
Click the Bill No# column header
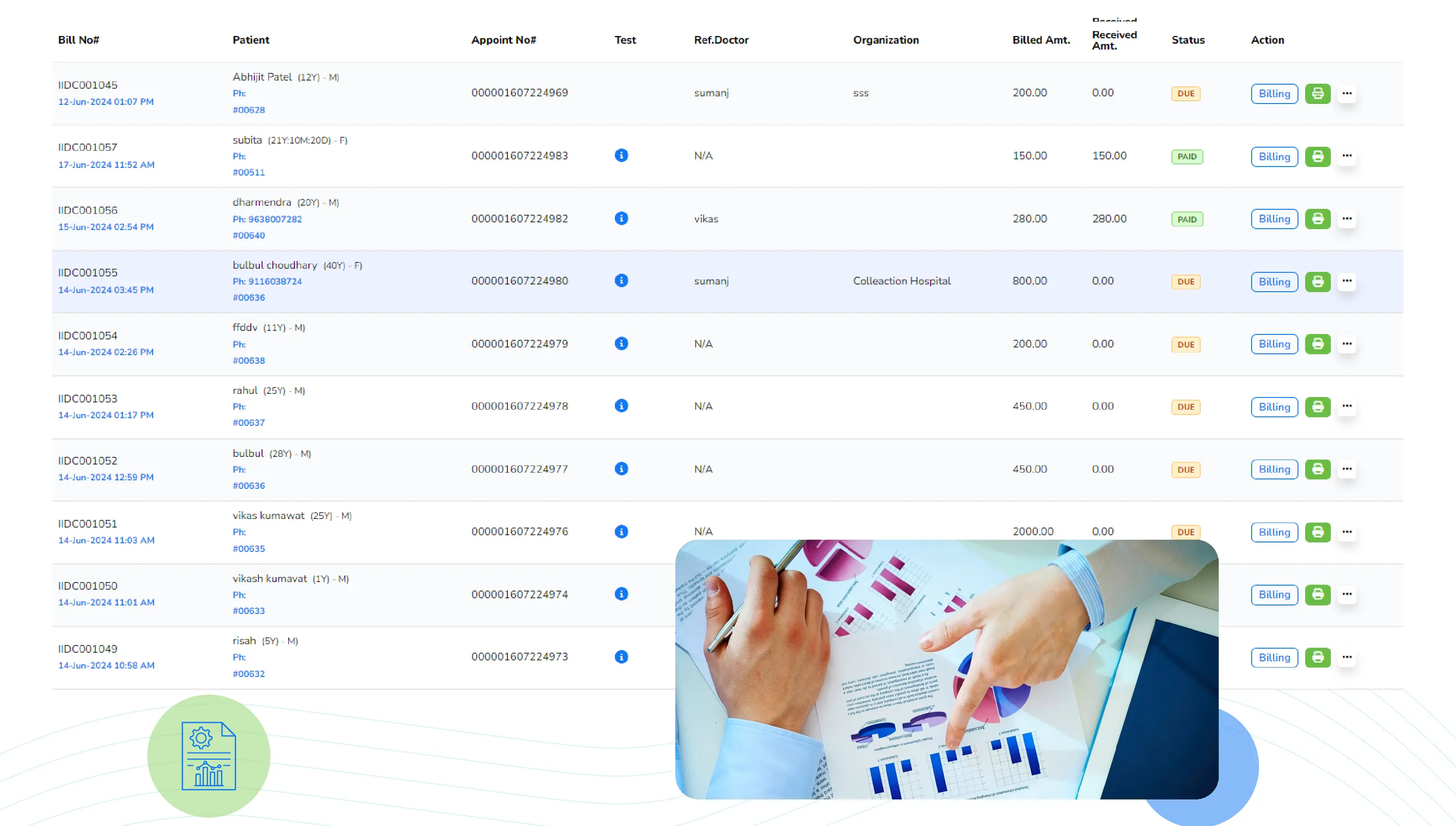[x=78, y=40]
